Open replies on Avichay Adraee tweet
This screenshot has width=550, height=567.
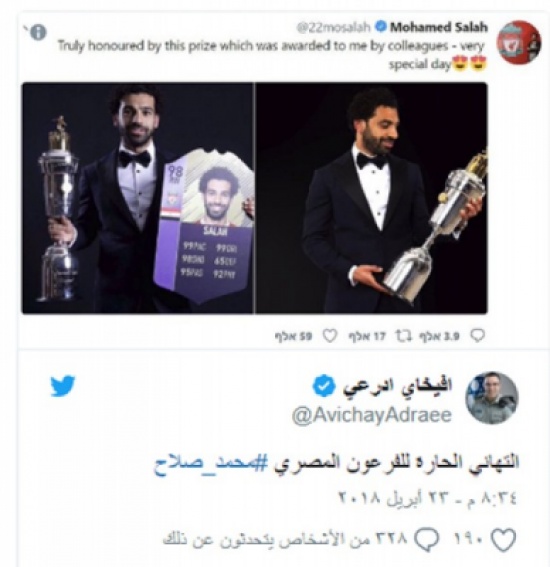[x=426, y=540]
